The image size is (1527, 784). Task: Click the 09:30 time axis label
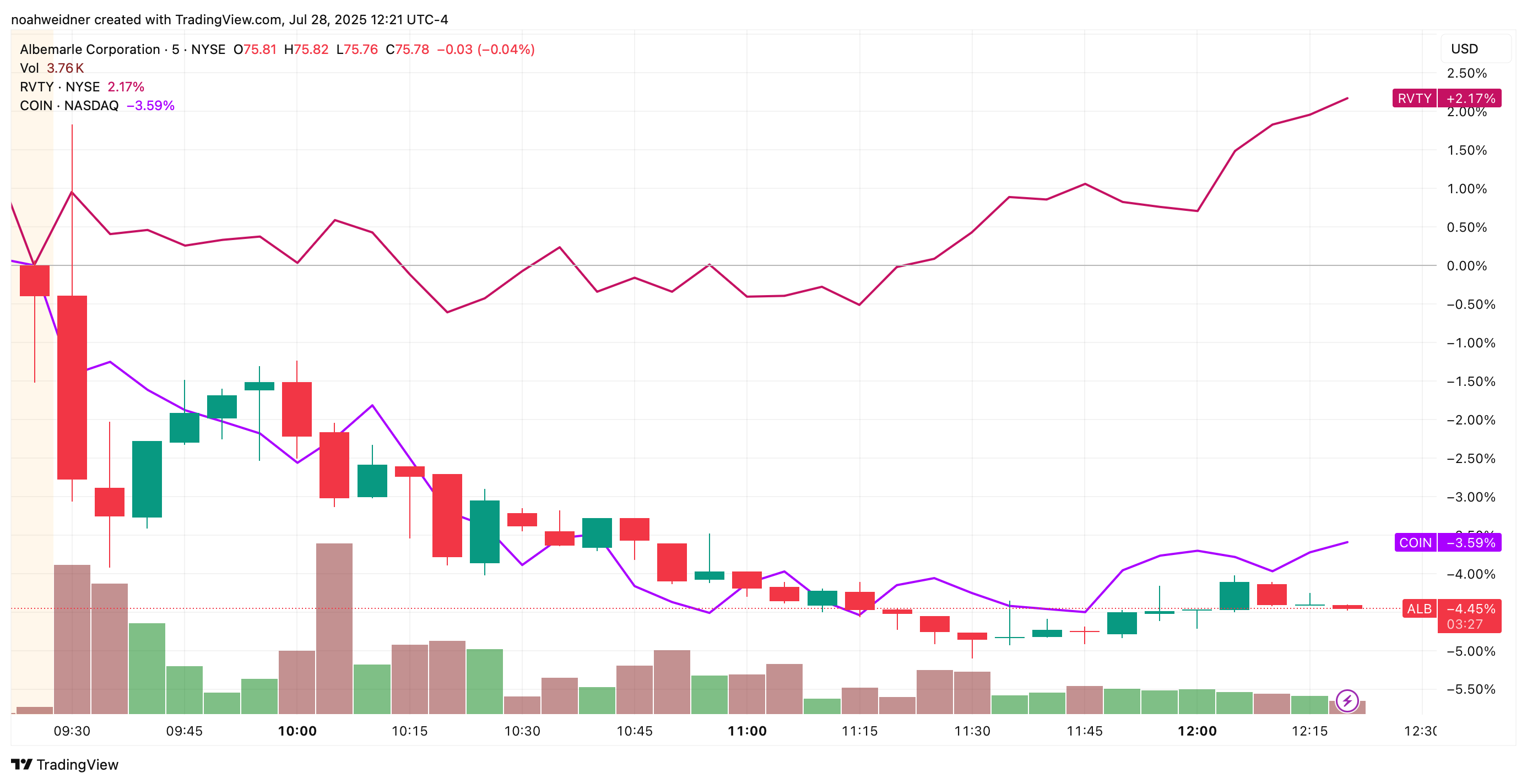pos(72,731)
